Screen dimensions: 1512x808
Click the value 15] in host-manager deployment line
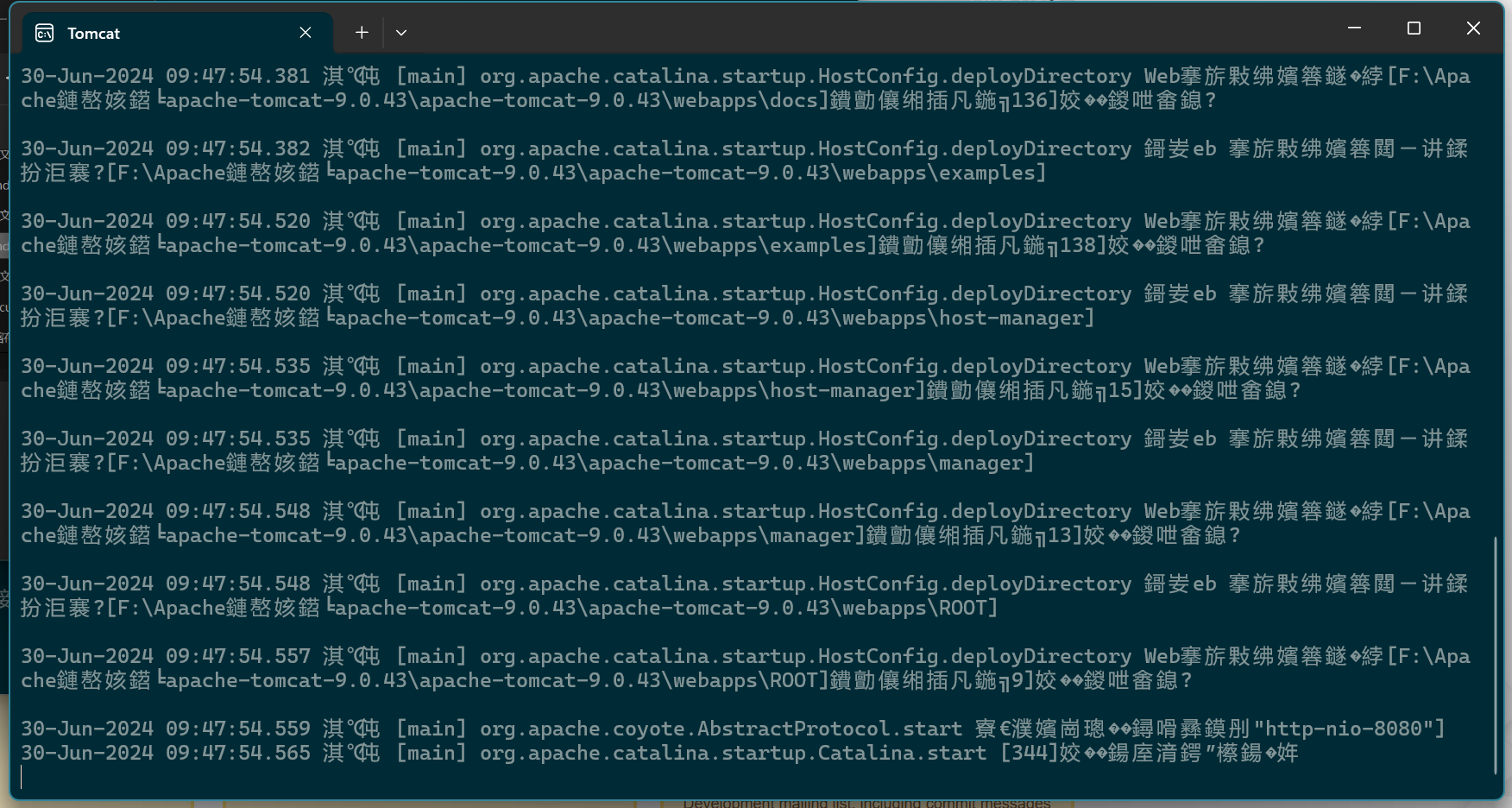(x=1125, y=390)
